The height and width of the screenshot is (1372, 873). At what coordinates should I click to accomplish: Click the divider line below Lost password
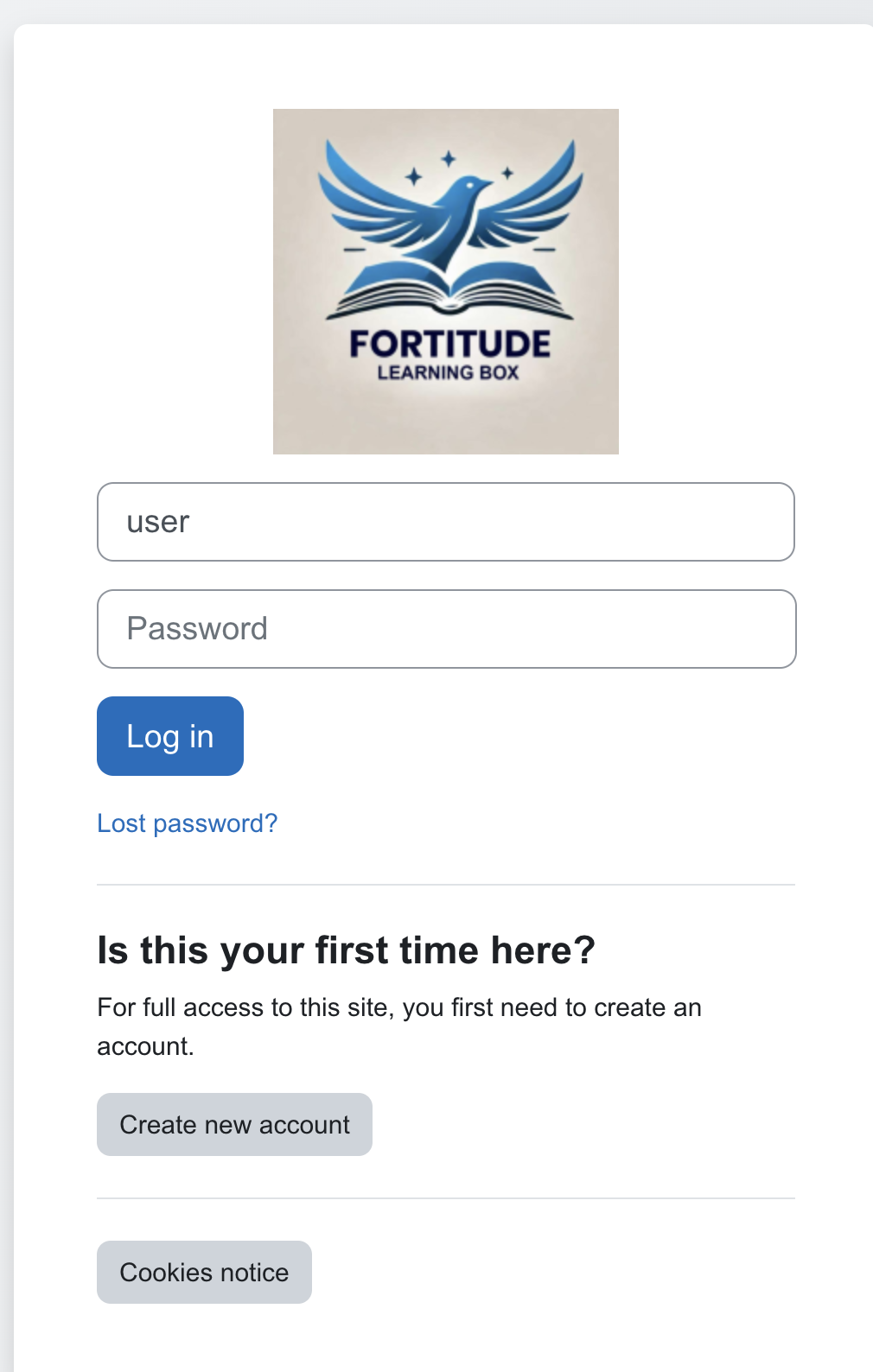tap(445, 885)
